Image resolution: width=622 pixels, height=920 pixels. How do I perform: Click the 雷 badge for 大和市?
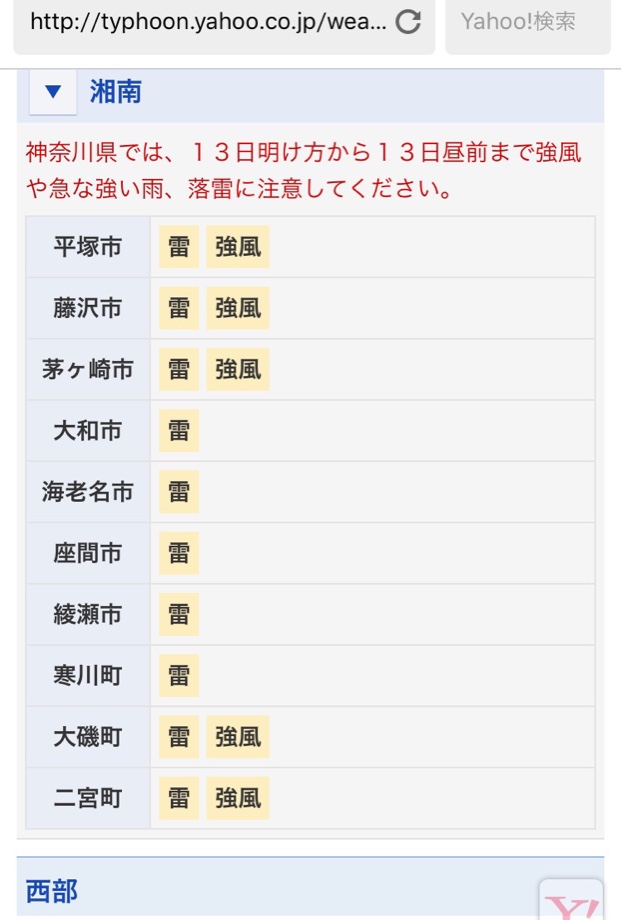click(x=179, y=431)
